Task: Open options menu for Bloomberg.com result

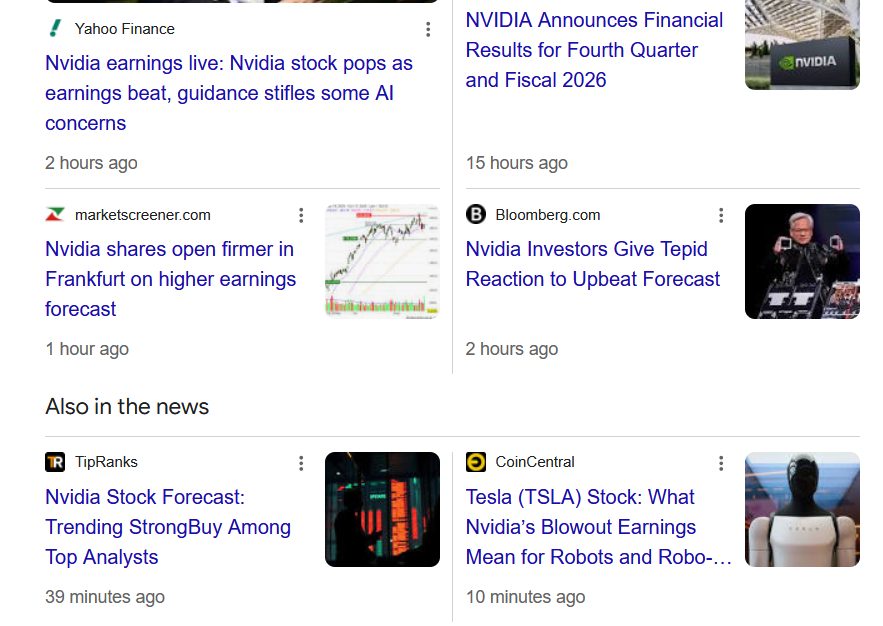Action: [721, 215]
